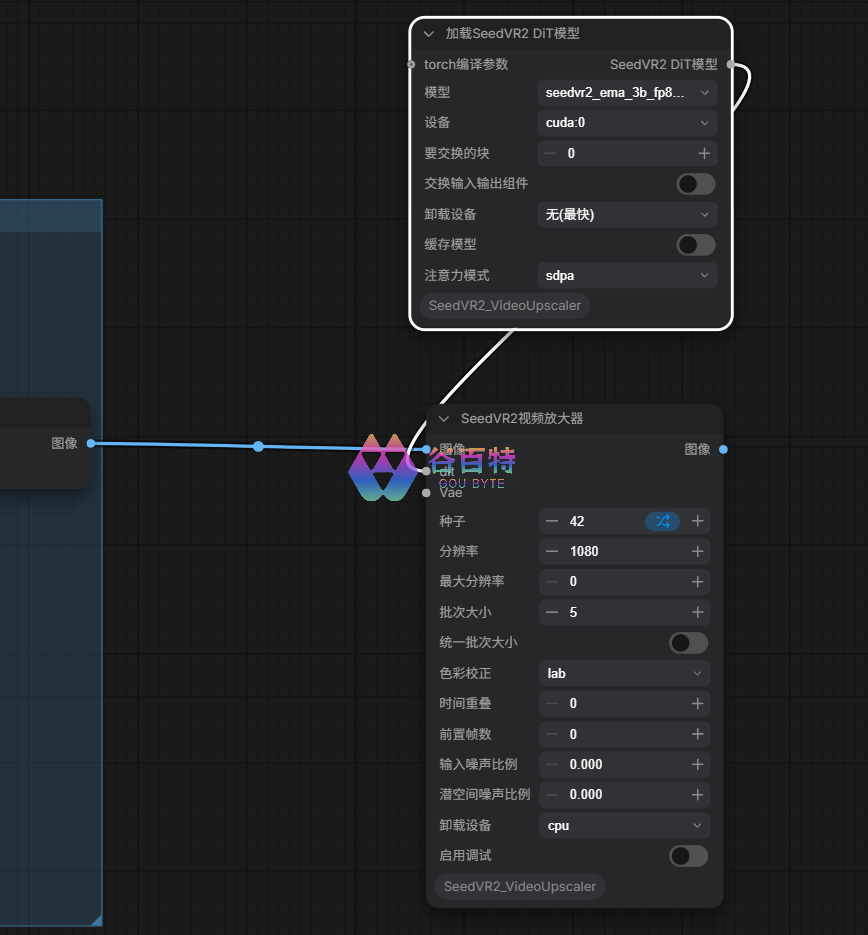
Task: Click SeedVR2_VideoUpscaler badge on video upscaler node
Action: click(520, 887)
